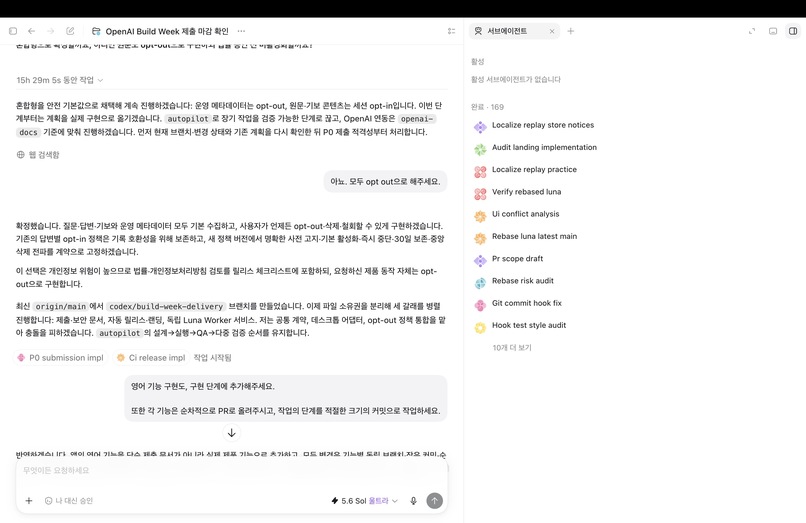The image size is (806, 523).
Task: Toggle the bottom panel layout icon
Action: coord(773,31)
